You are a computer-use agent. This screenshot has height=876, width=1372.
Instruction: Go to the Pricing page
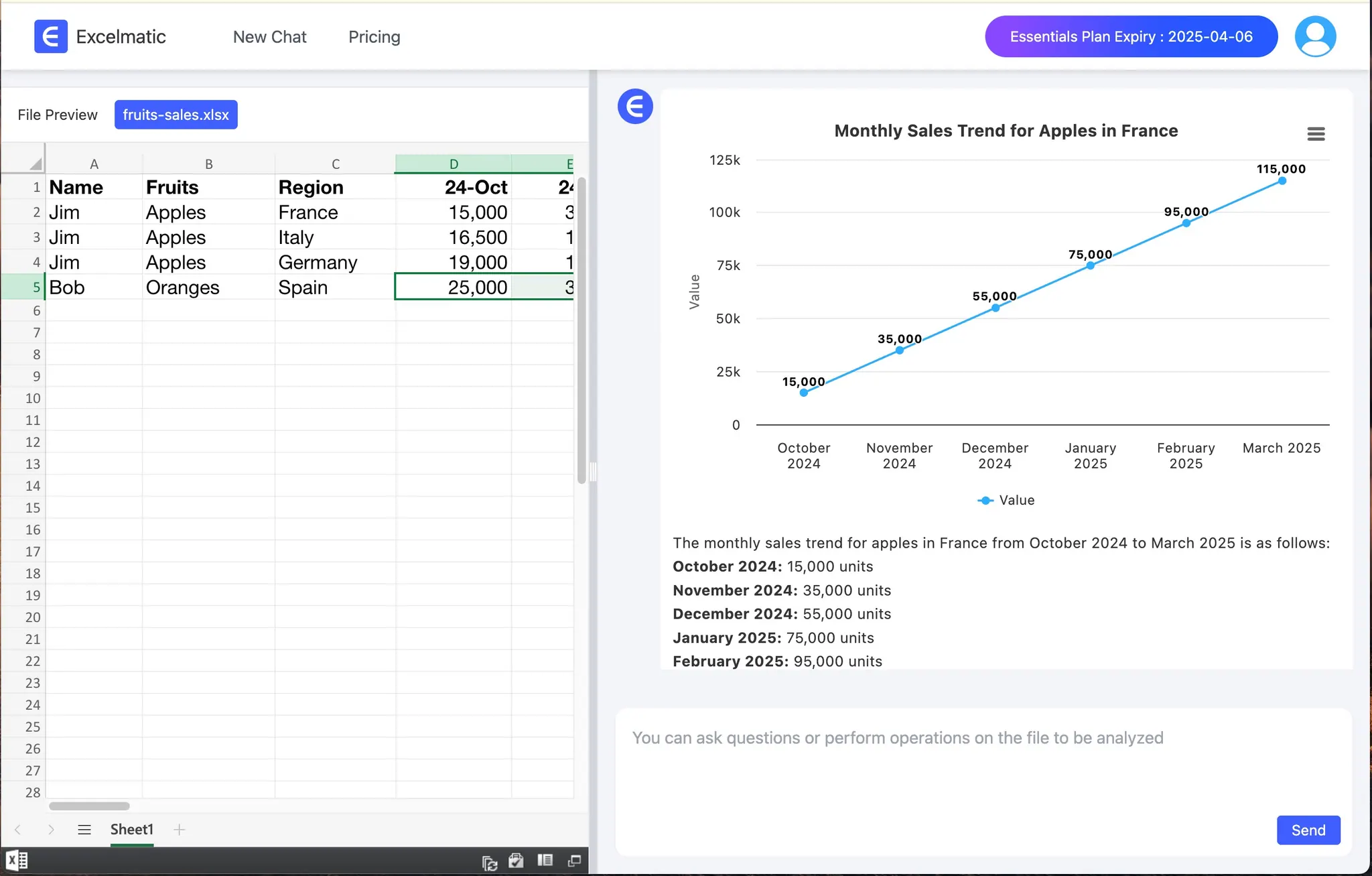374,37
